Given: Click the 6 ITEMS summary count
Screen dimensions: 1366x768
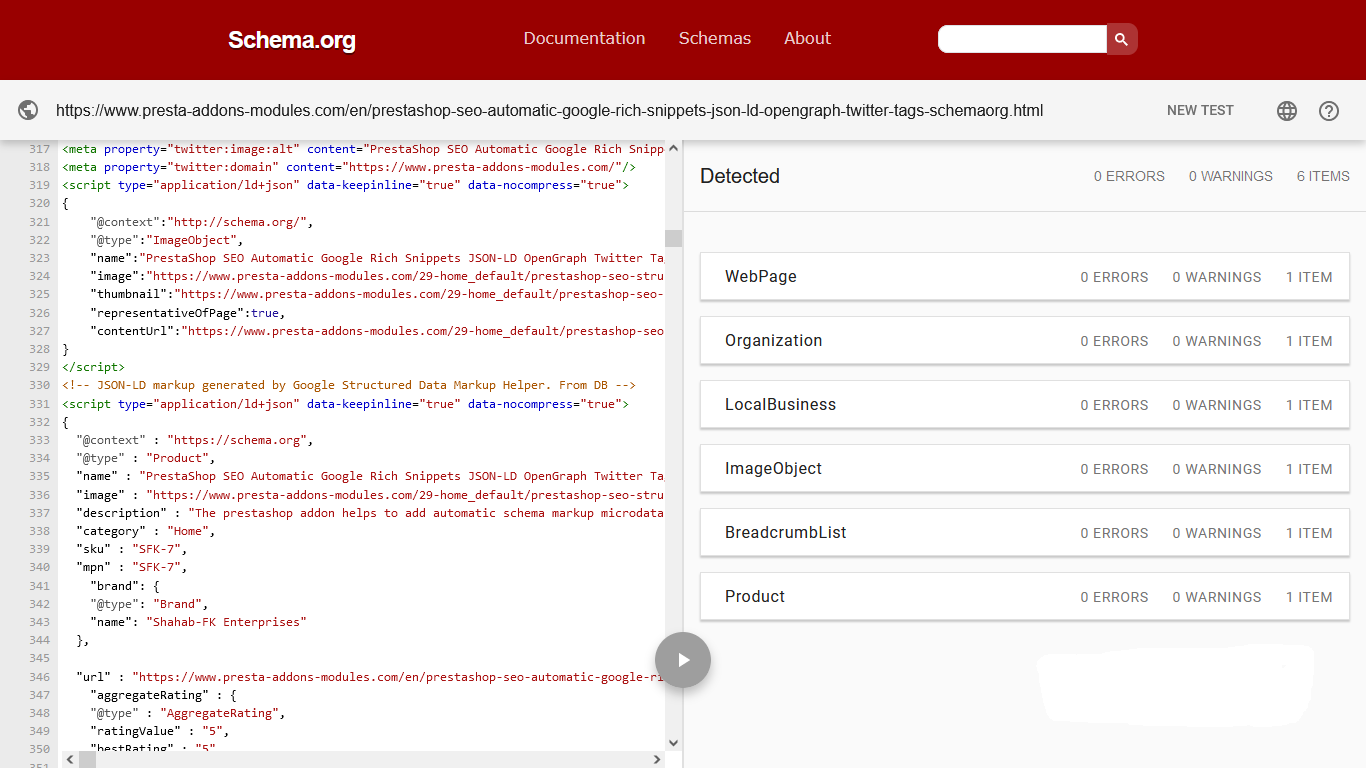Looking at the screenshot, I should [x=1323, y=176].
